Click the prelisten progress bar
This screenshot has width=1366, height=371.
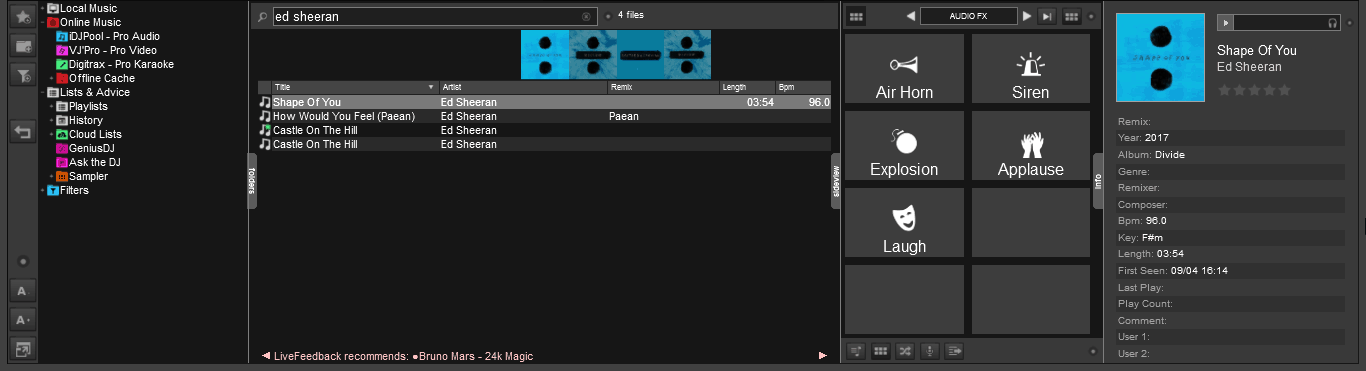pos(1280,22)
